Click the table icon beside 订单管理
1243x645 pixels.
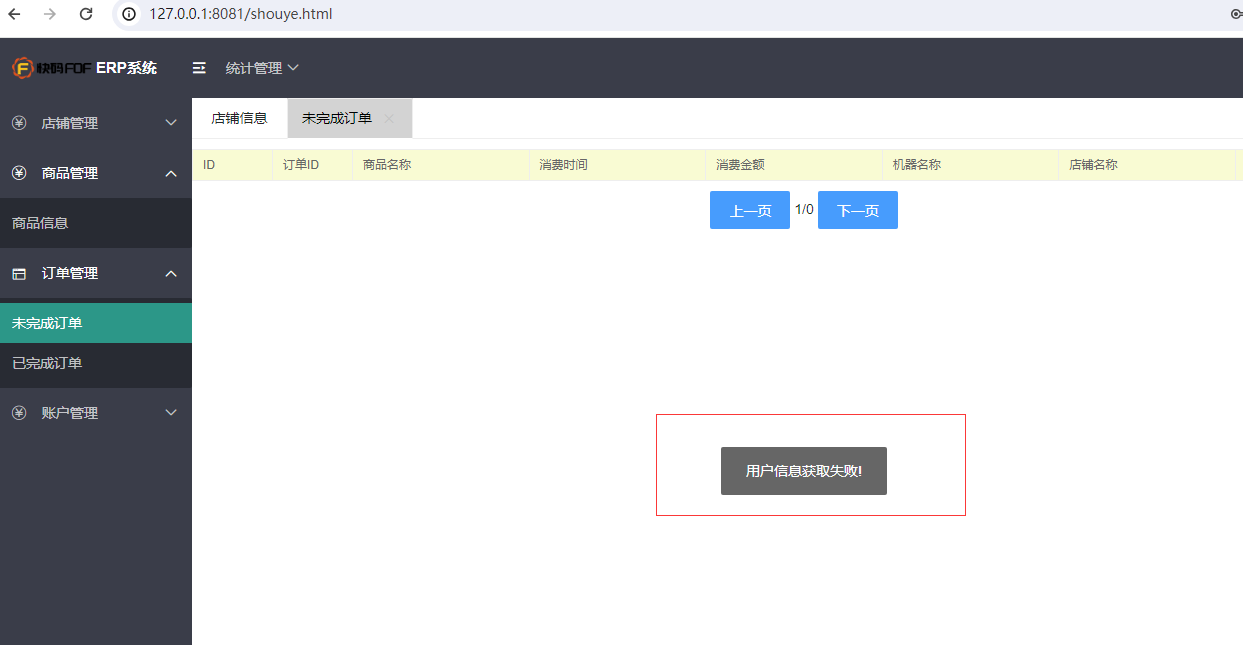point(19,273)
